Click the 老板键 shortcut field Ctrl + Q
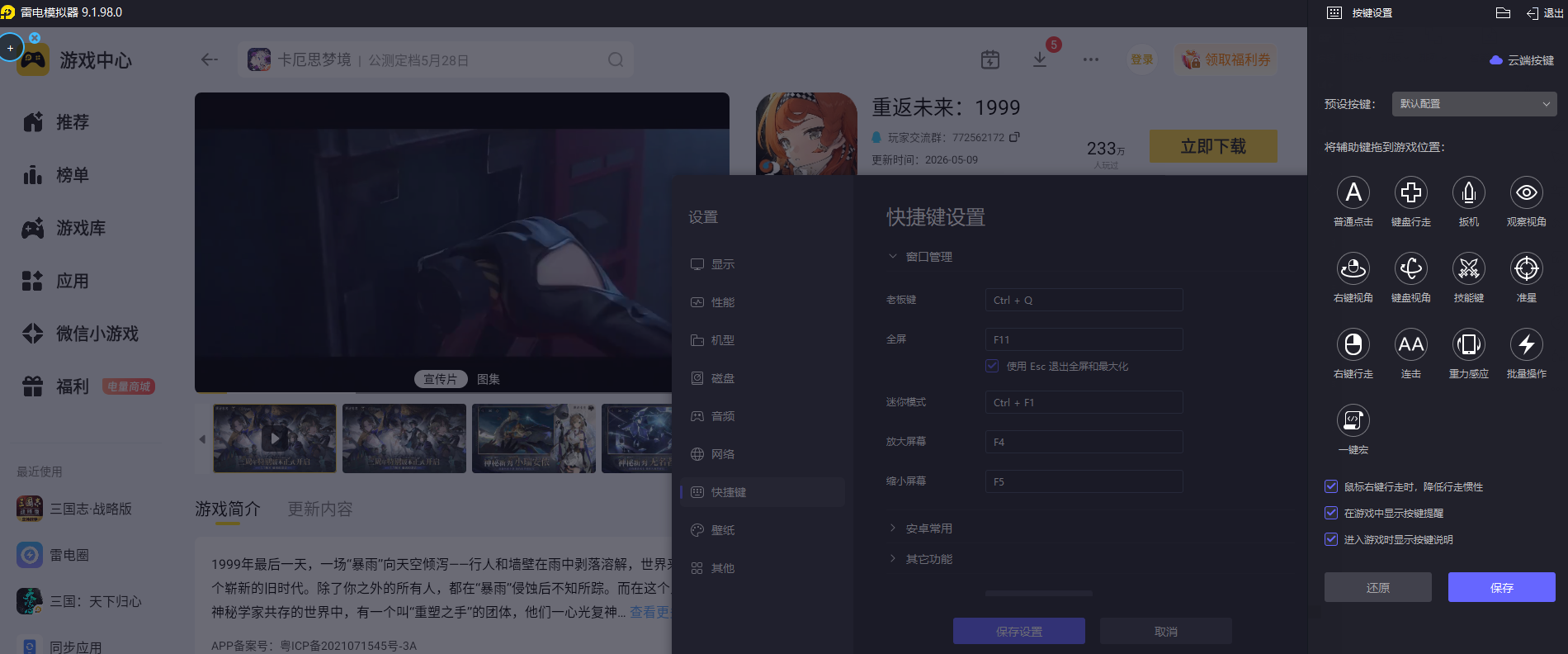The width and height of the screenshot is (1568, 654). (1084, 300)
